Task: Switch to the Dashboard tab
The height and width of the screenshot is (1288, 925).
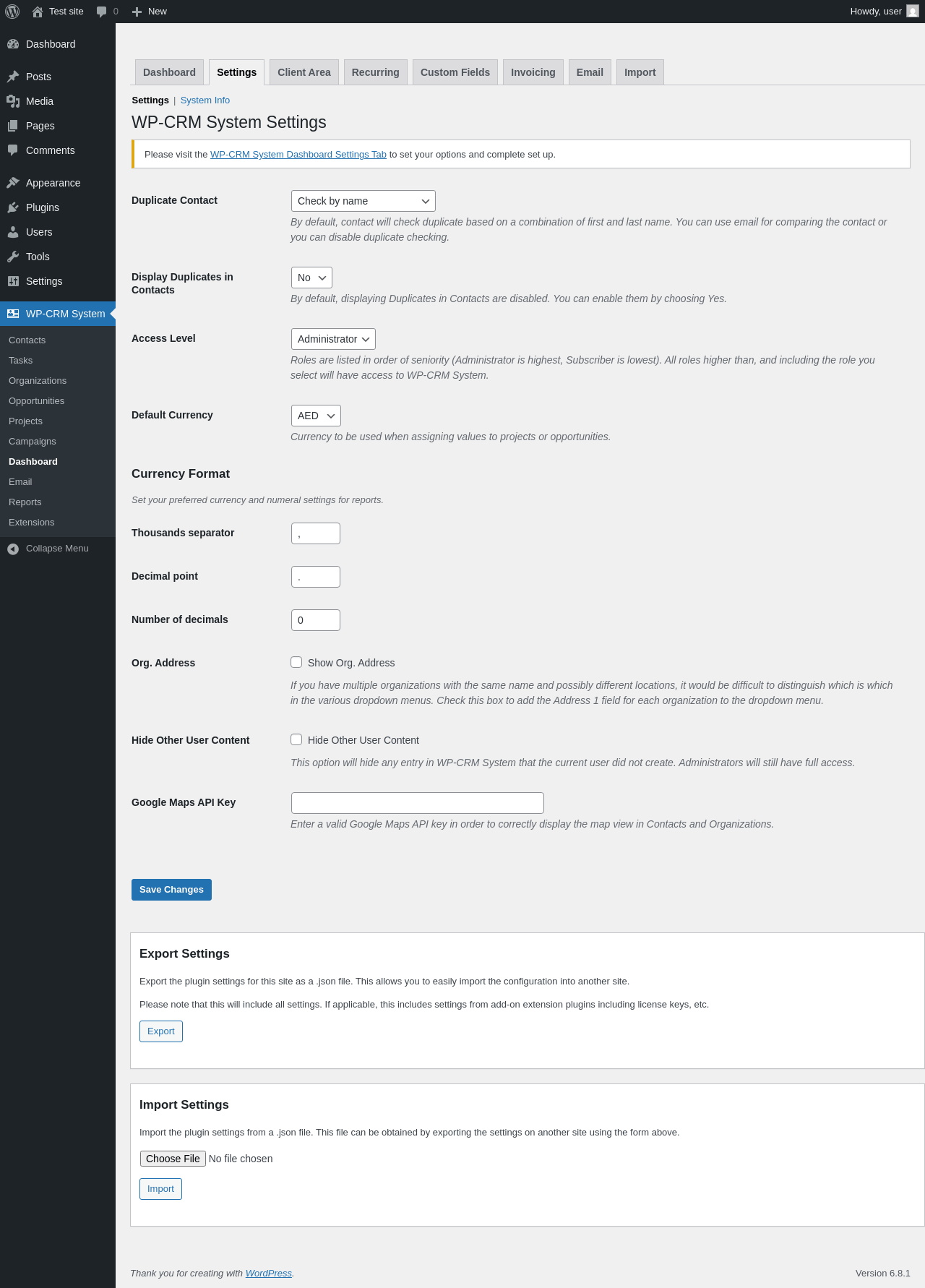Action: 169,72
